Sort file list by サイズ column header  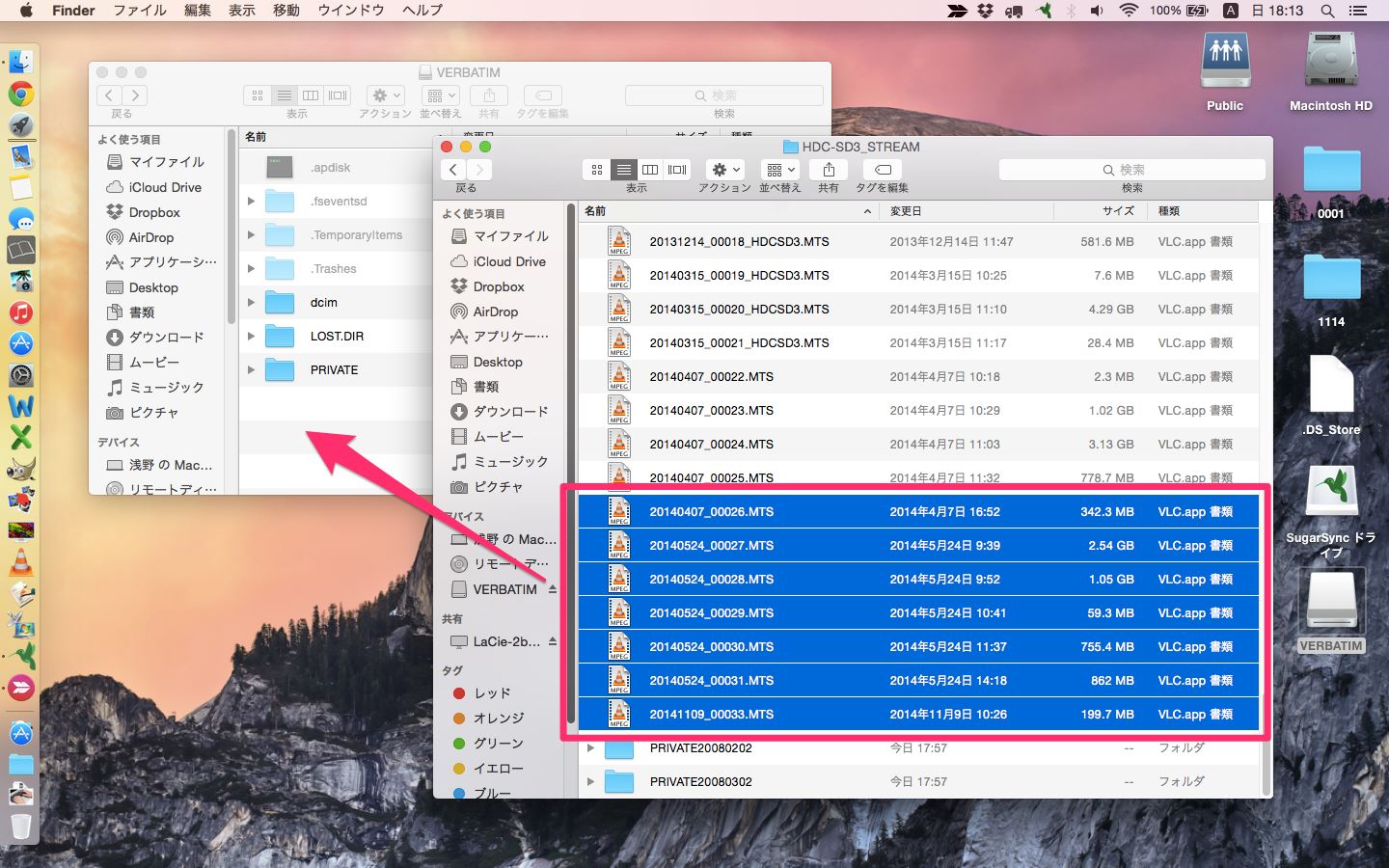coord(1118,211)
